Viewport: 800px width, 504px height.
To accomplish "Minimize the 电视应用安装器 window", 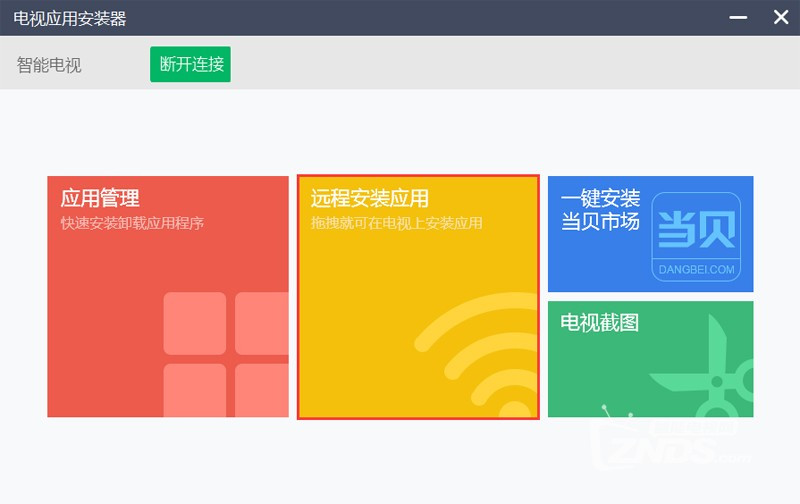I will tap(738, 17).
